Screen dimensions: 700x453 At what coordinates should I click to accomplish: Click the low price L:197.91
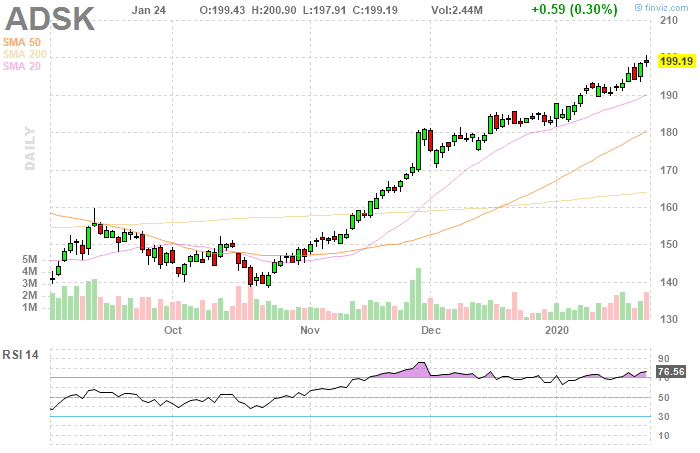coord(324,10)
